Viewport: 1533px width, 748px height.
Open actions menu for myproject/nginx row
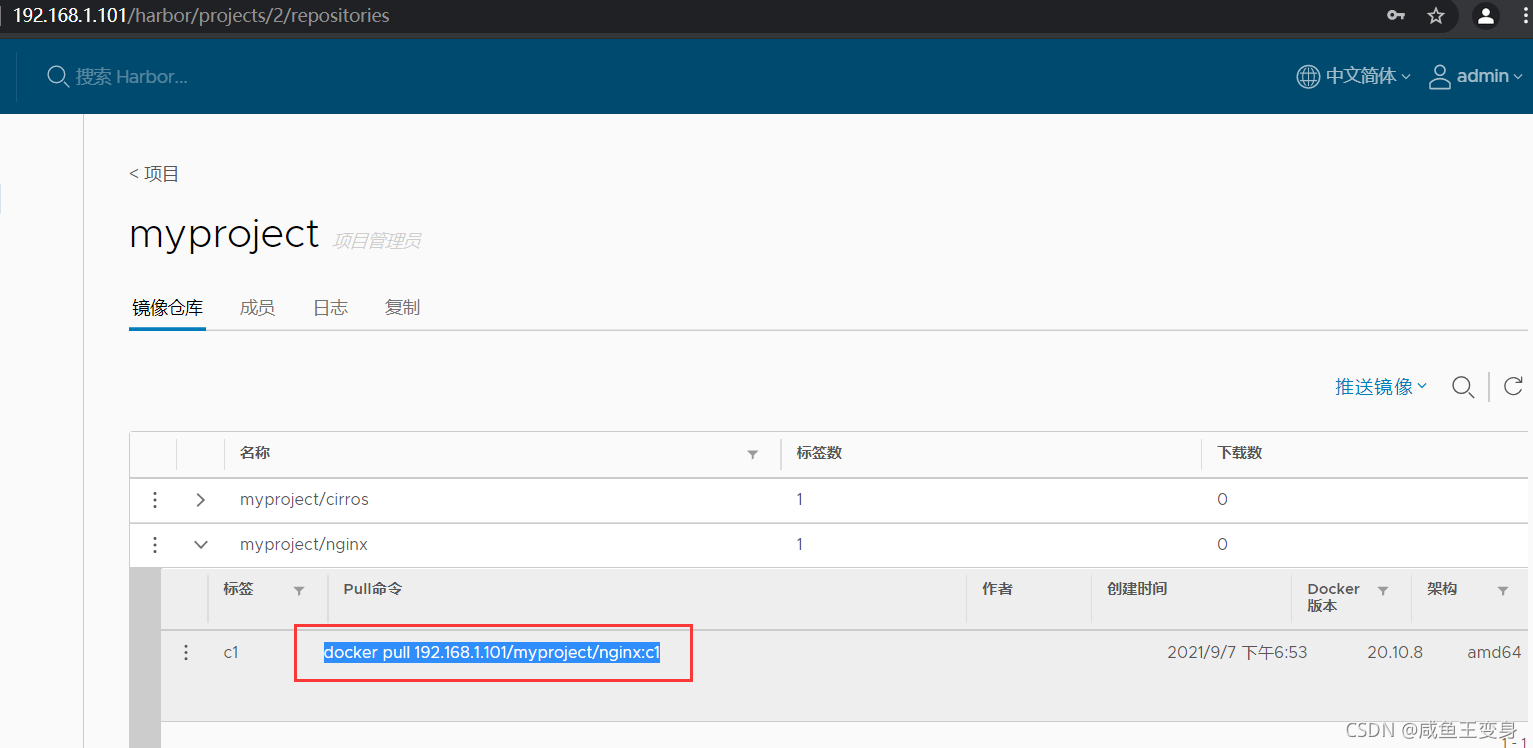click(x=155, y=545)
